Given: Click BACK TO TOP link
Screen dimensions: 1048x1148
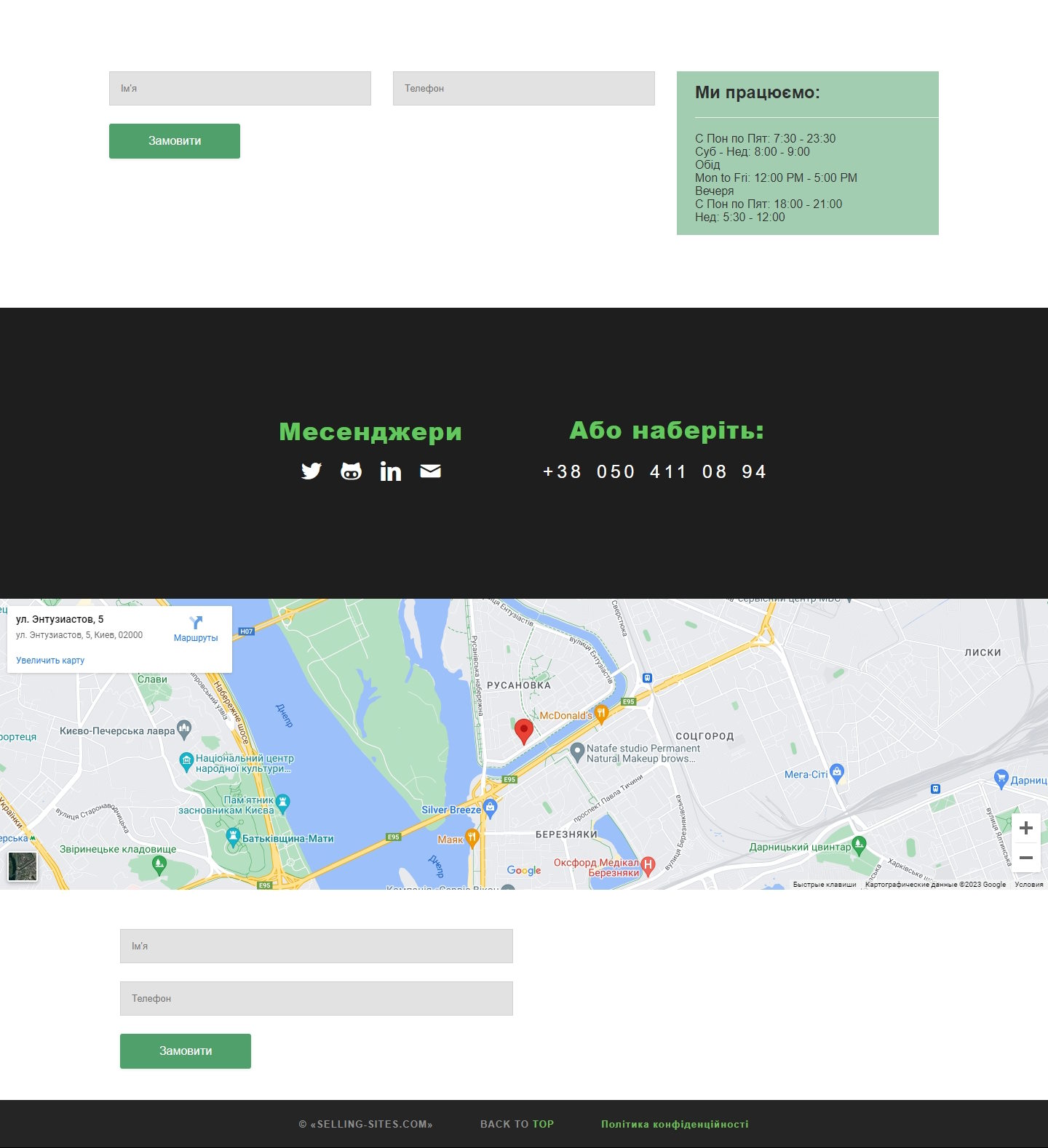Looking at the screenshot, I should [517, 1124].
